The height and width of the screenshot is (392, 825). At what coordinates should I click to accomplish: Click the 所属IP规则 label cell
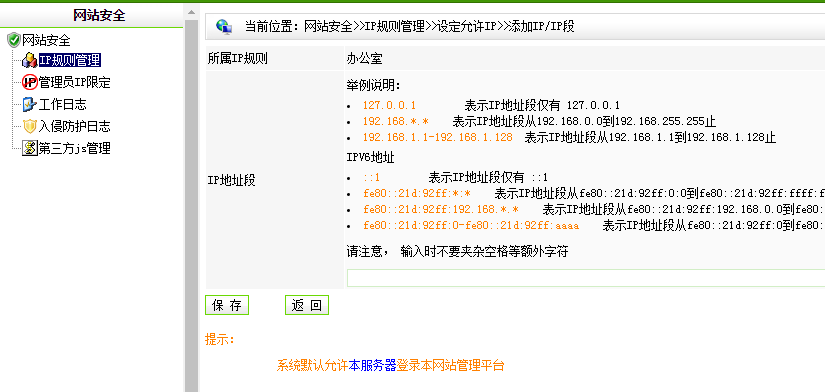click(274, 58)
